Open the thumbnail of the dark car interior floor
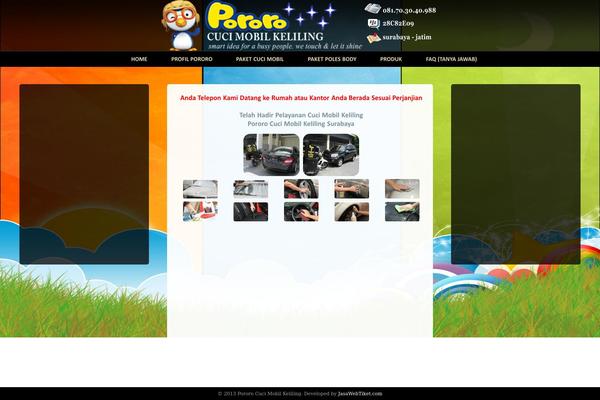The width and height of the screenshot is (600, 400). click(x=251, y=212)
